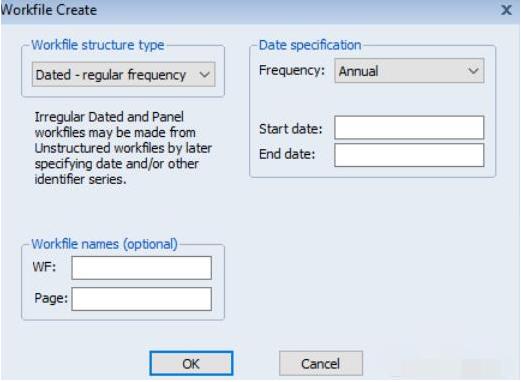Confirm with the OK button
This screenshot has width=521, height=382.
pyautogui.click(x=191, y=363)
